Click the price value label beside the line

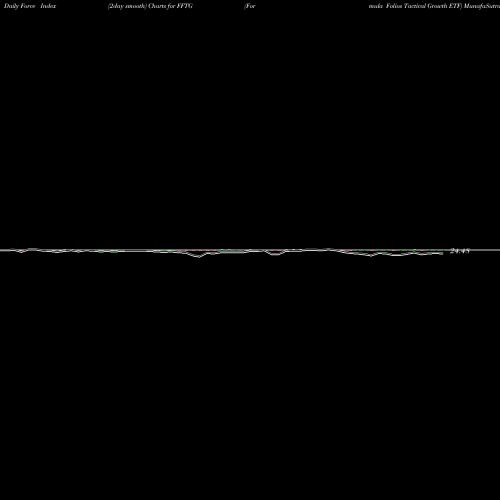pyautogui.click(x=460, y=251)
